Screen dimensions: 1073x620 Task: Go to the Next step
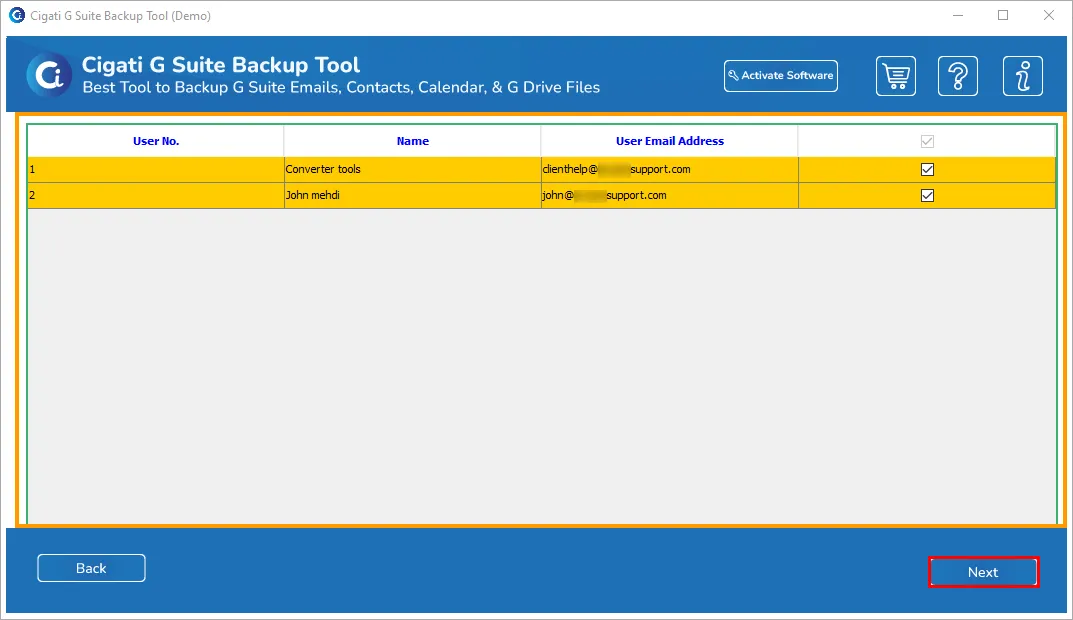pyautogui.click(x=983, y=572)
